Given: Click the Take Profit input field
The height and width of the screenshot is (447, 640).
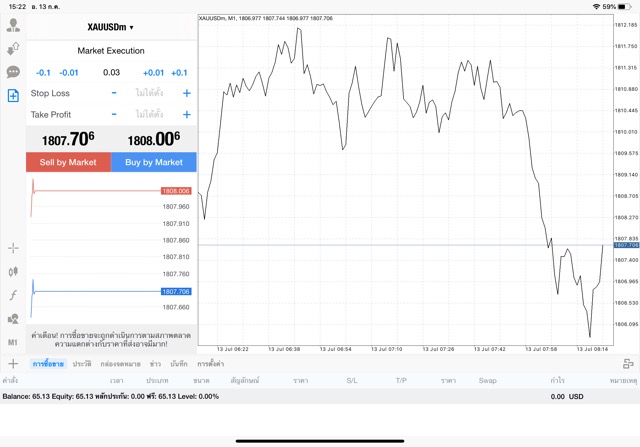Looking at the screenshot, I should point(149,114).
